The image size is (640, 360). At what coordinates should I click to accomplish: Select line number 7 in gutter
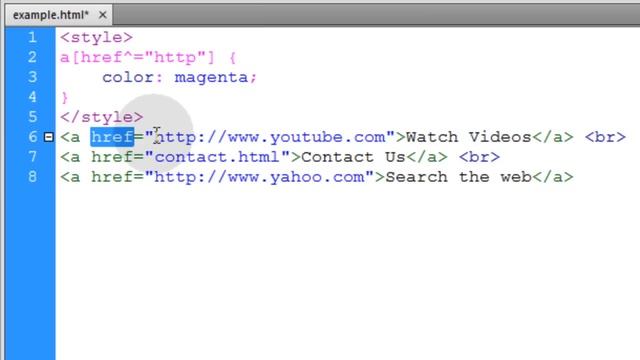[32, 157]
